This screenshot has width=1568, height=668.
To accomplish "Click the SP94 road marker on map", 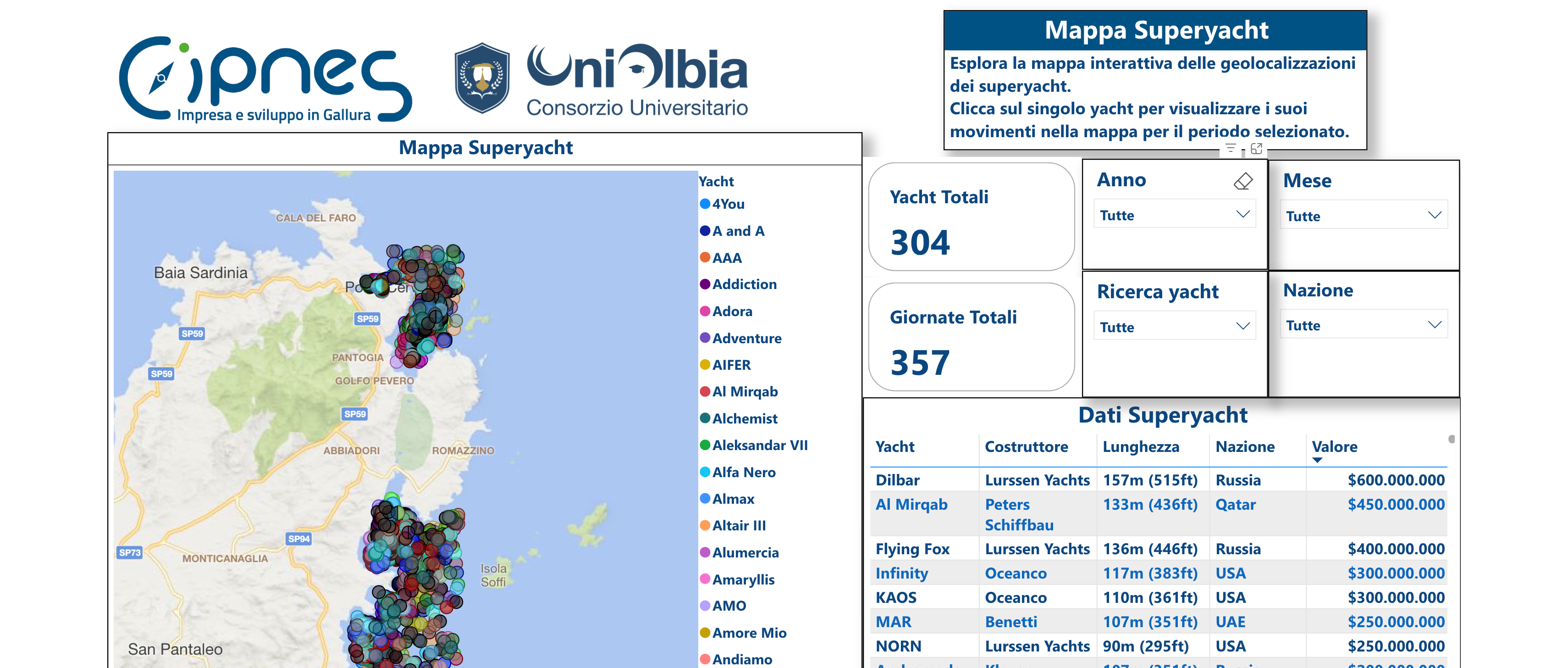I will pyautogui.click(x=299, y=538).
